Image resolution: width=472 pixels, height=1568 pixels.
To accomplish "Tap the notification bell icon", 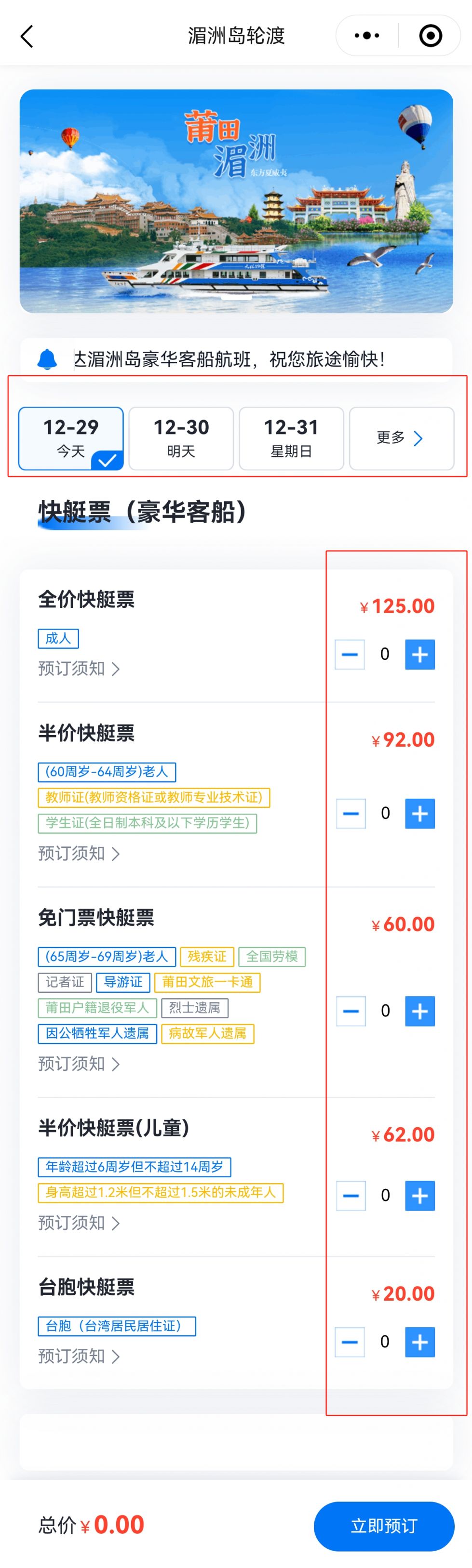I will pos(47,359).
